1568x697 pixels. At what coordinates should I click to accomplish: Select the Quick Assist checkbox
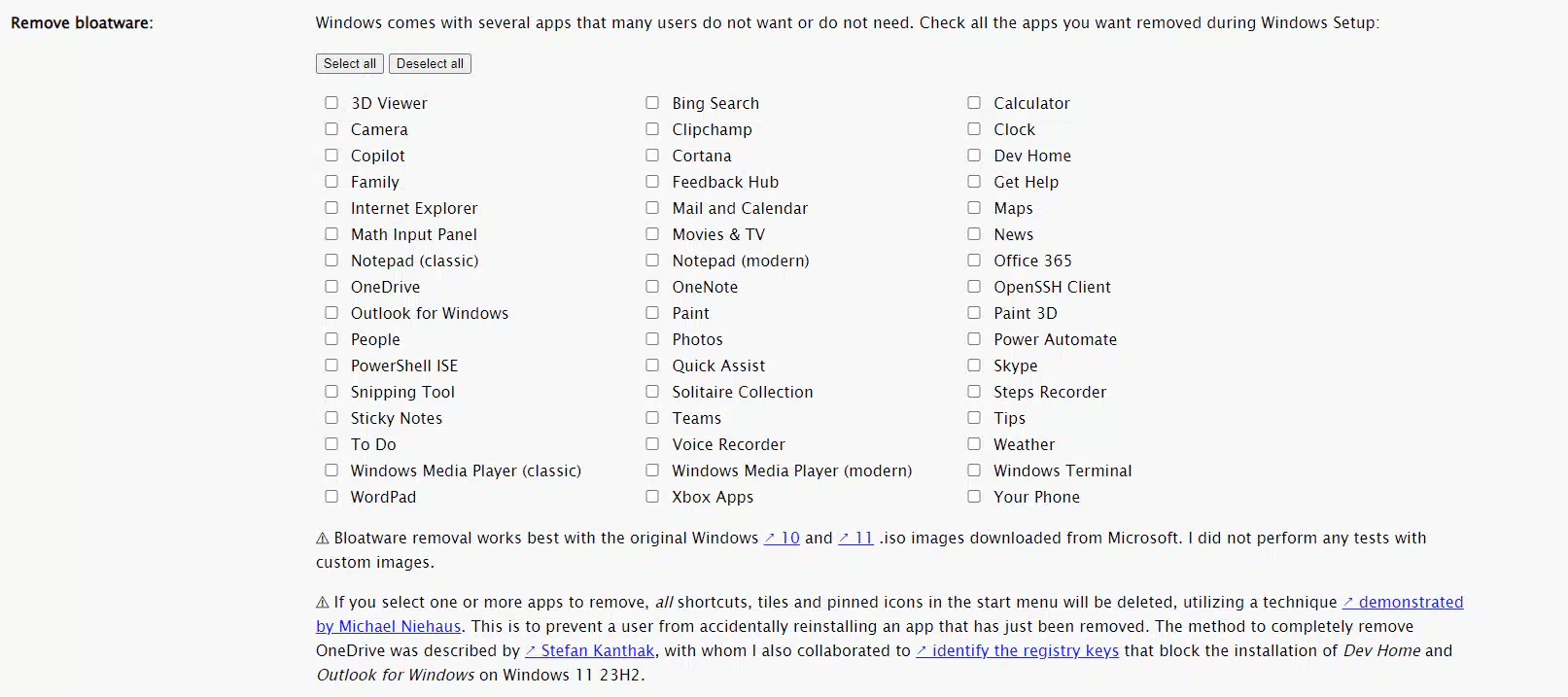tap(652, 365)
